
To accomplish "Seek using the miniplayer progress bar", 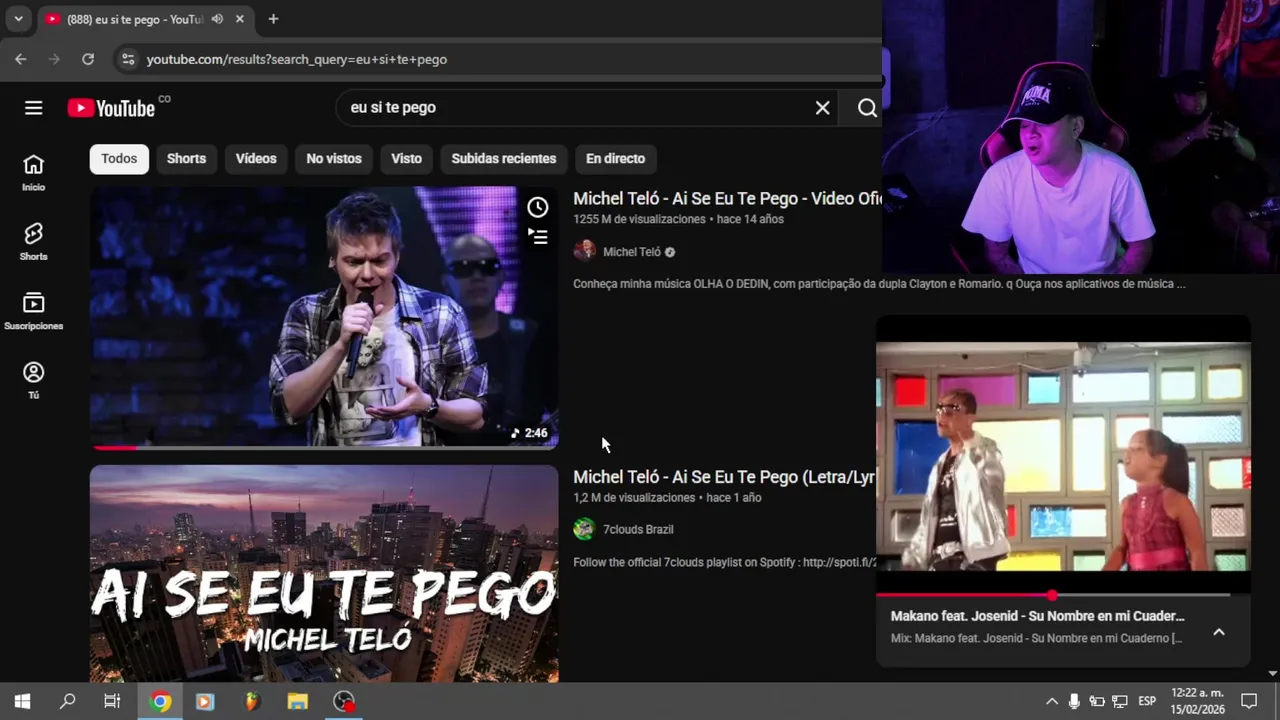I will click(1053, 595).
